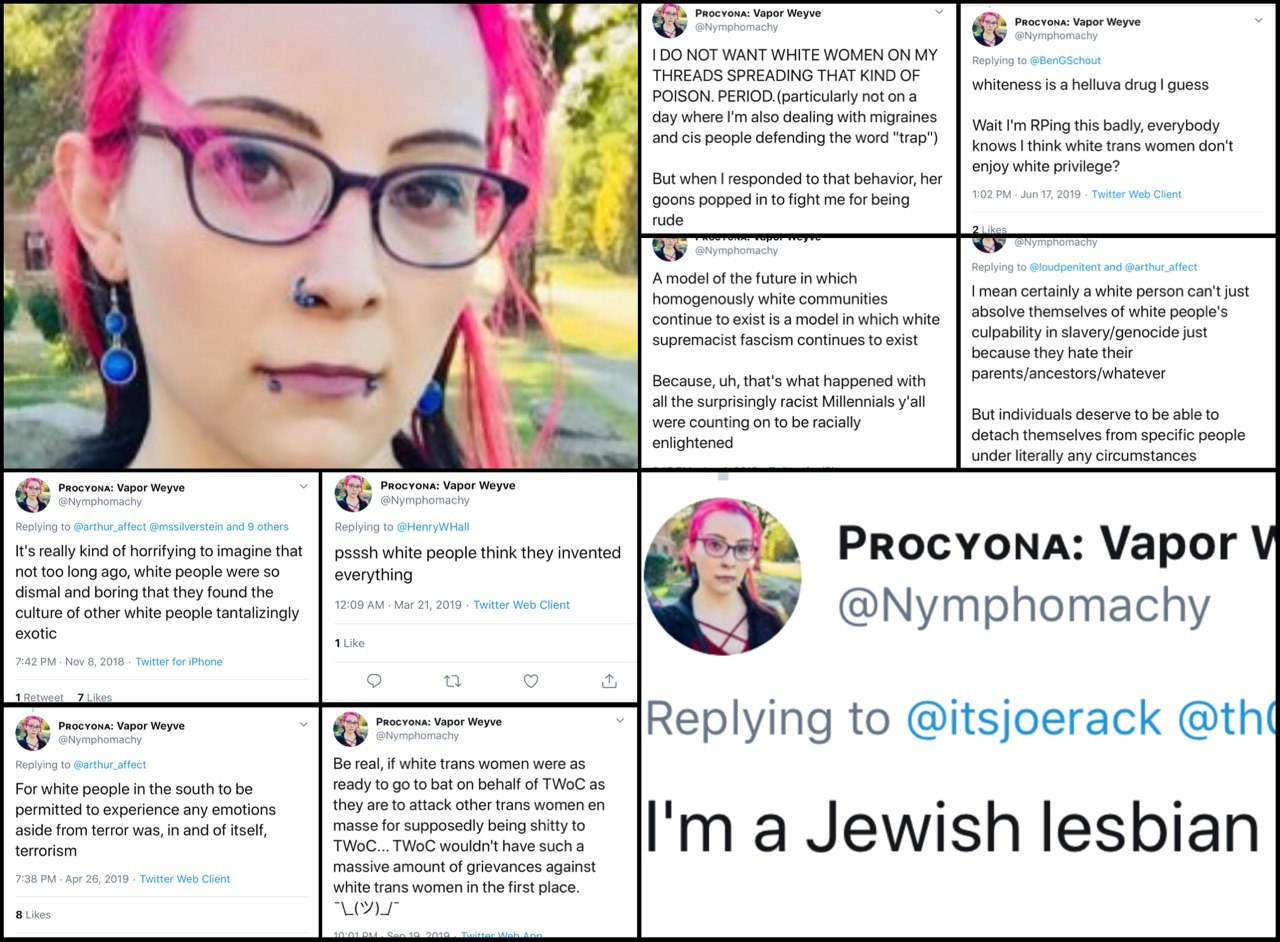Click the @itsjoerack mention in the enlarged tweet
The image size is (1280, 942).
(1034, 719)
